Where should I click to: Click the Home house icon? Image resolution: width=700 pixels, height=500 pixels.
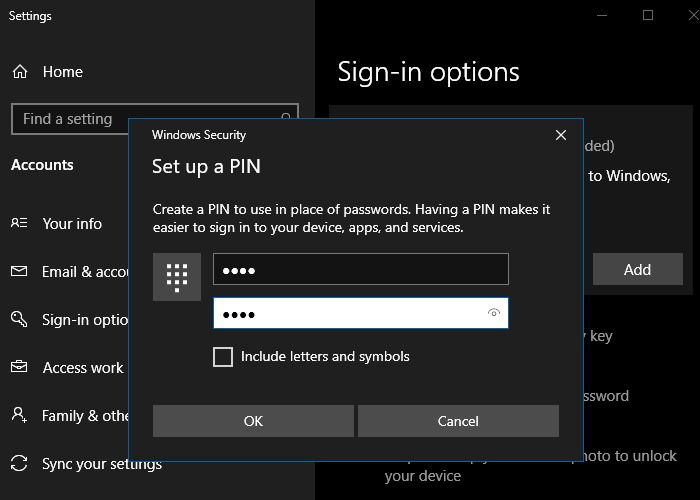point(20,71)
